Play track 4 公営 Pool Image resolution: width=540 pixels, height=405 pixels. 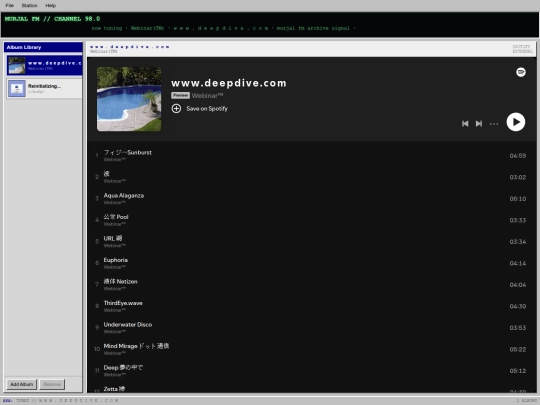click(x=312, y=220)
